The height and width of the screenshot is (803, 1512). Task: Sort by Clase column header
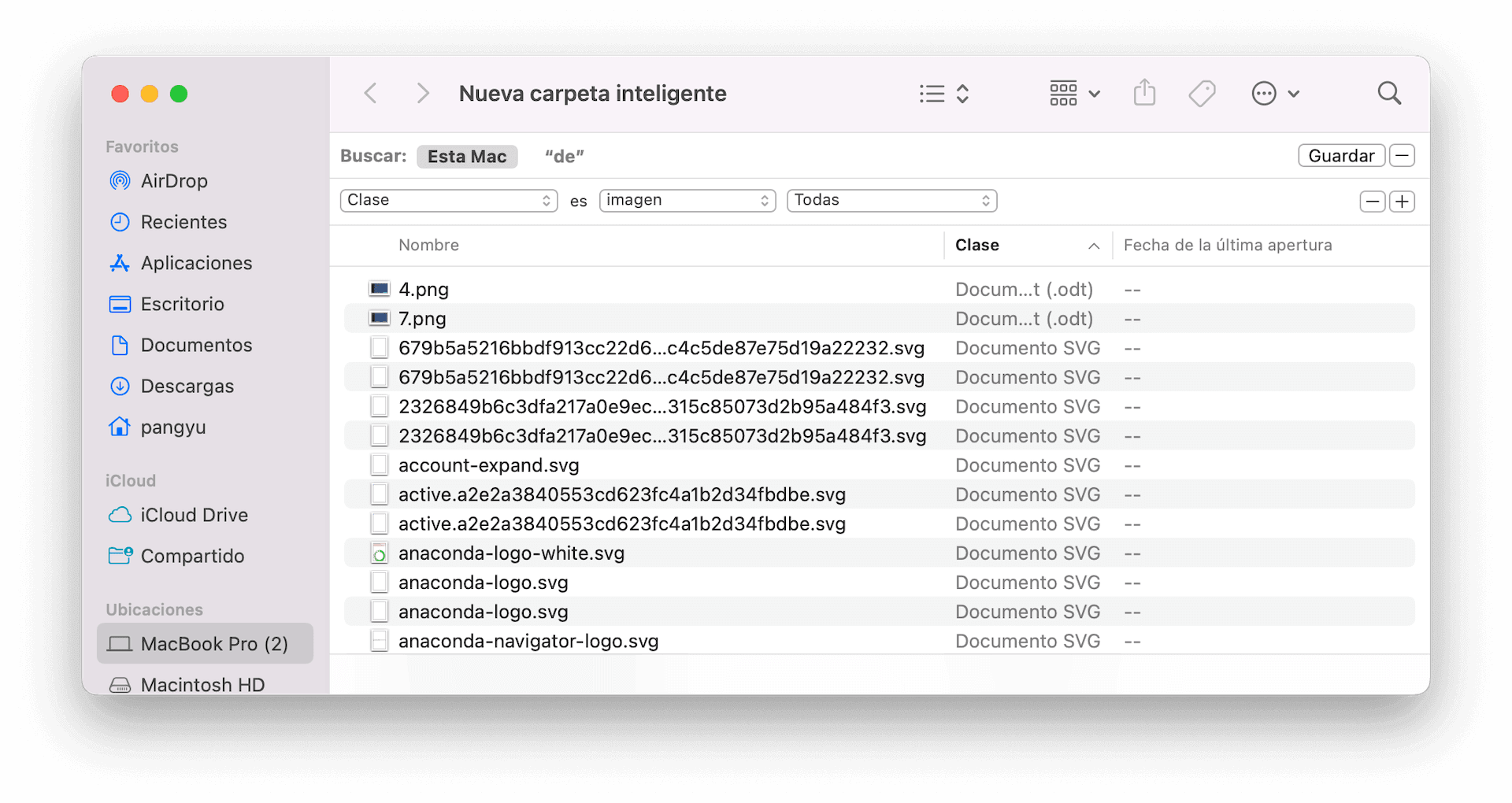[977, 246]
